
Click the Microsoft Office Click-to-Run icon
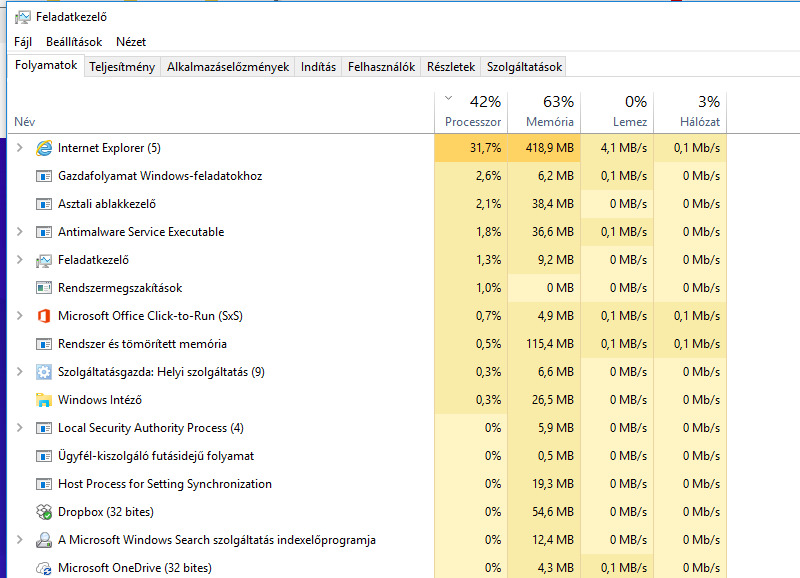(x=44, y=316)
